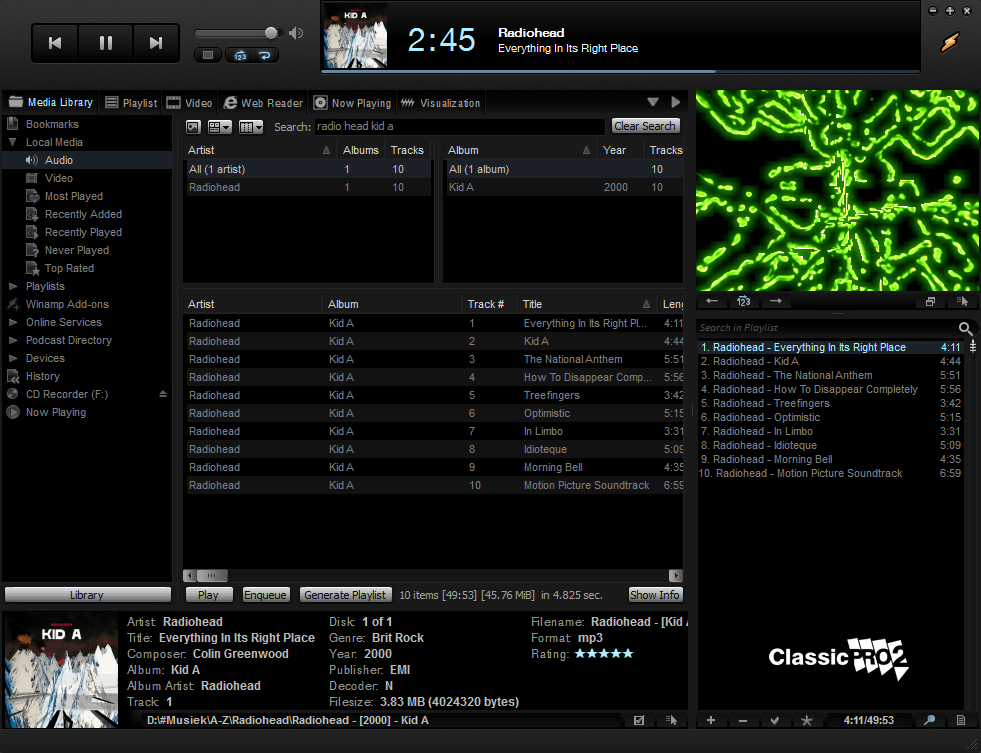Switch to the Video tab
981x753 pixels.
tap(190, 103)
